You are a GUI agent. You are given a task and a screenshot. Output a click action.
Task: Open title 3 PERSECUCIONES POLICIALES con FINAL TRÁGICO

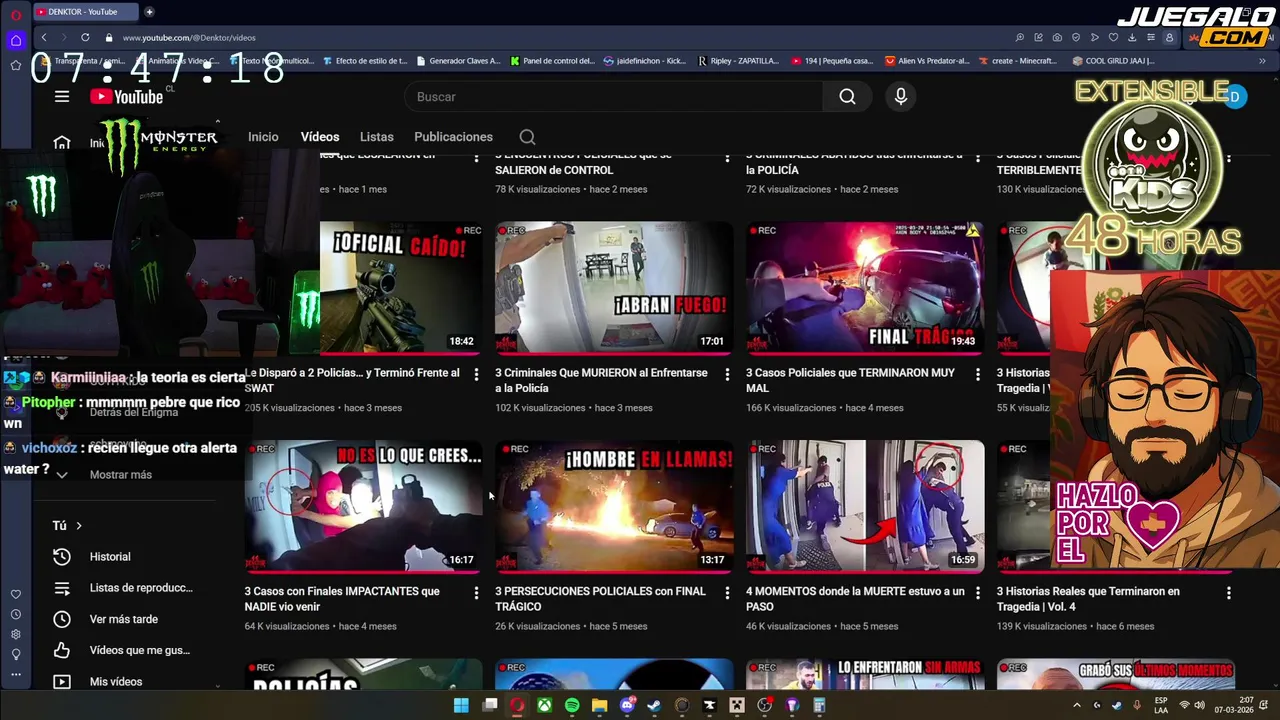600,599
